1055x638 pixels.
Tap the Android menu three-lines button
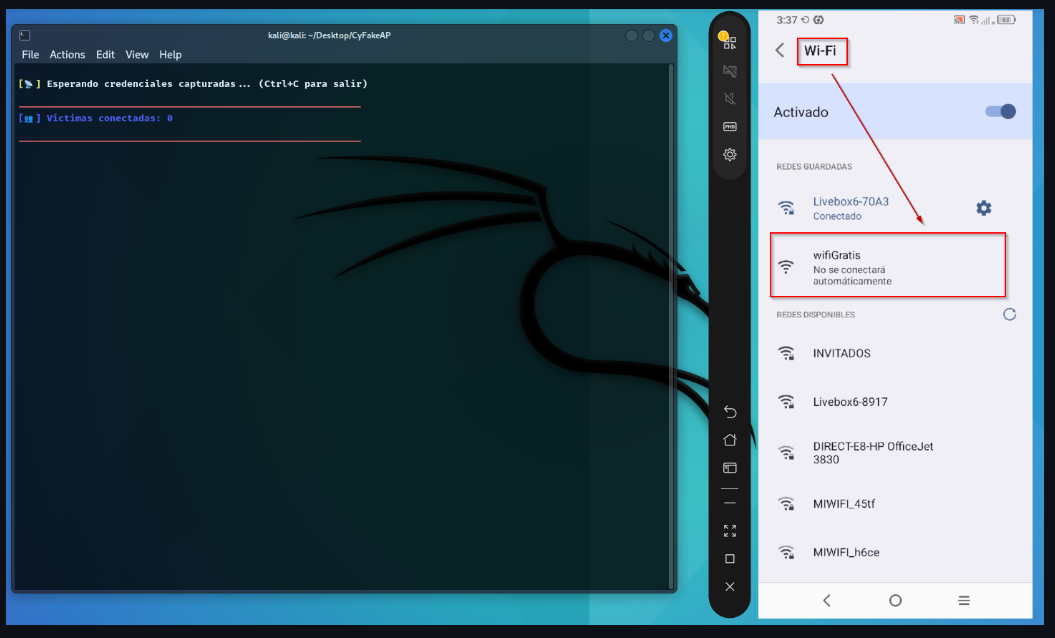click(964, 600)
